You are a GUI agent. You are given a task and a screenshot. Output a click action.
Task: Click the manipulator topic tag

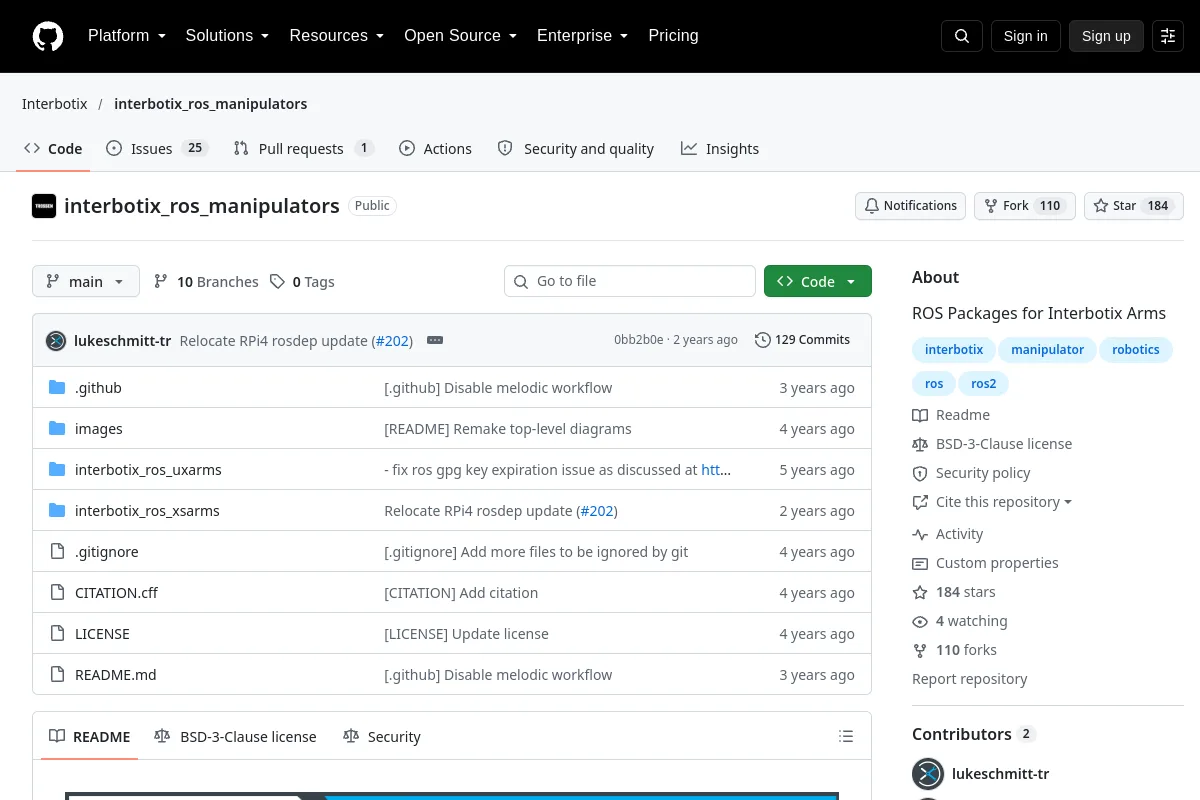click(1047, 350)
